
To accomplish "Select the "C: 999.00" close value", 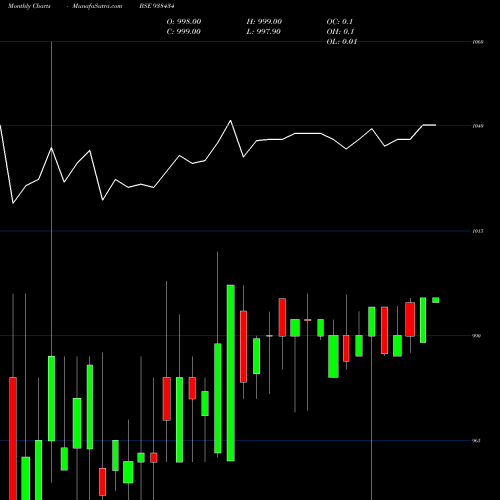I will (184, 32).
